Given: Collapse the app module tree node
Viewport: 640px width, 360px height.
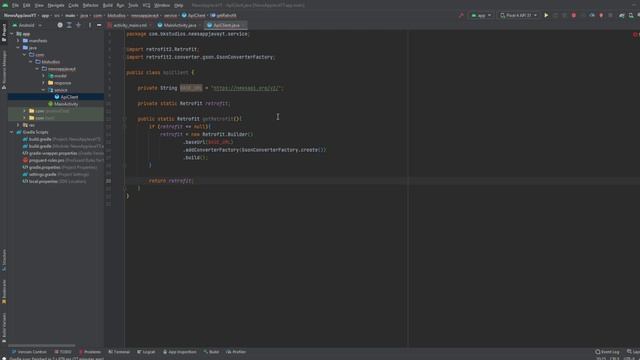Looking at the screenshot, I should point(12,34).
